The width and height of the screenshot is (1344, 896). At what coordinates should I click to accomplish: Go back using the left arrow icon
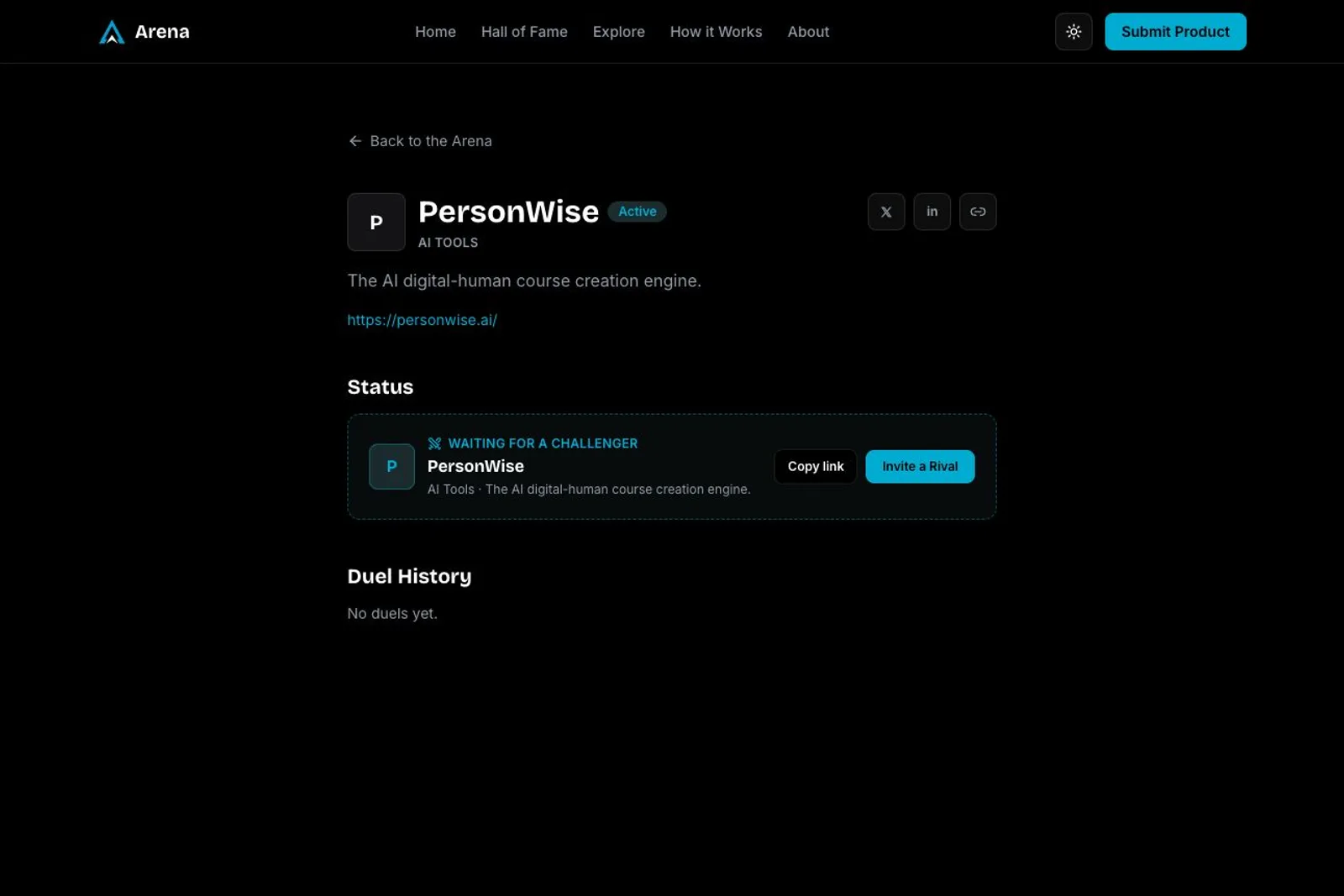coord(355,141)
